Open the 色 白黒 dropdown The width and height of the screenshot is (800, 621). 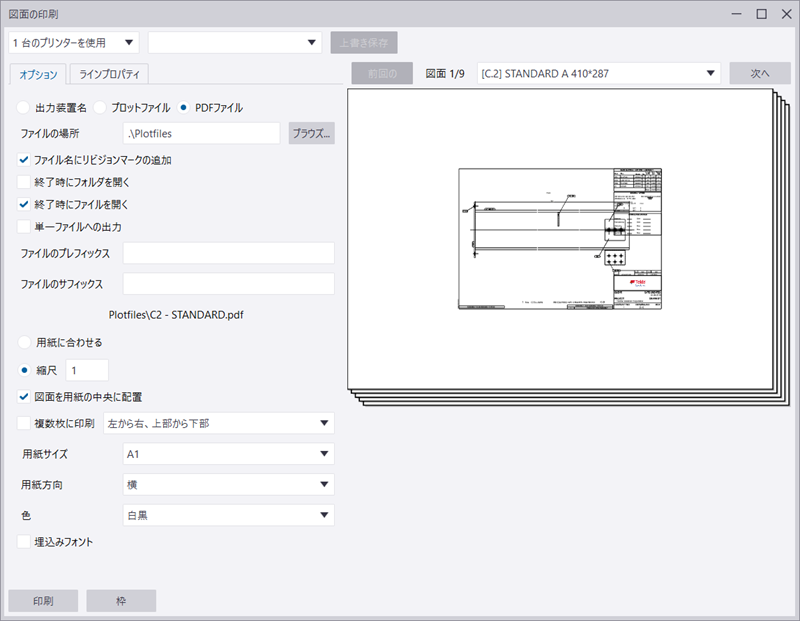point(229,515)
